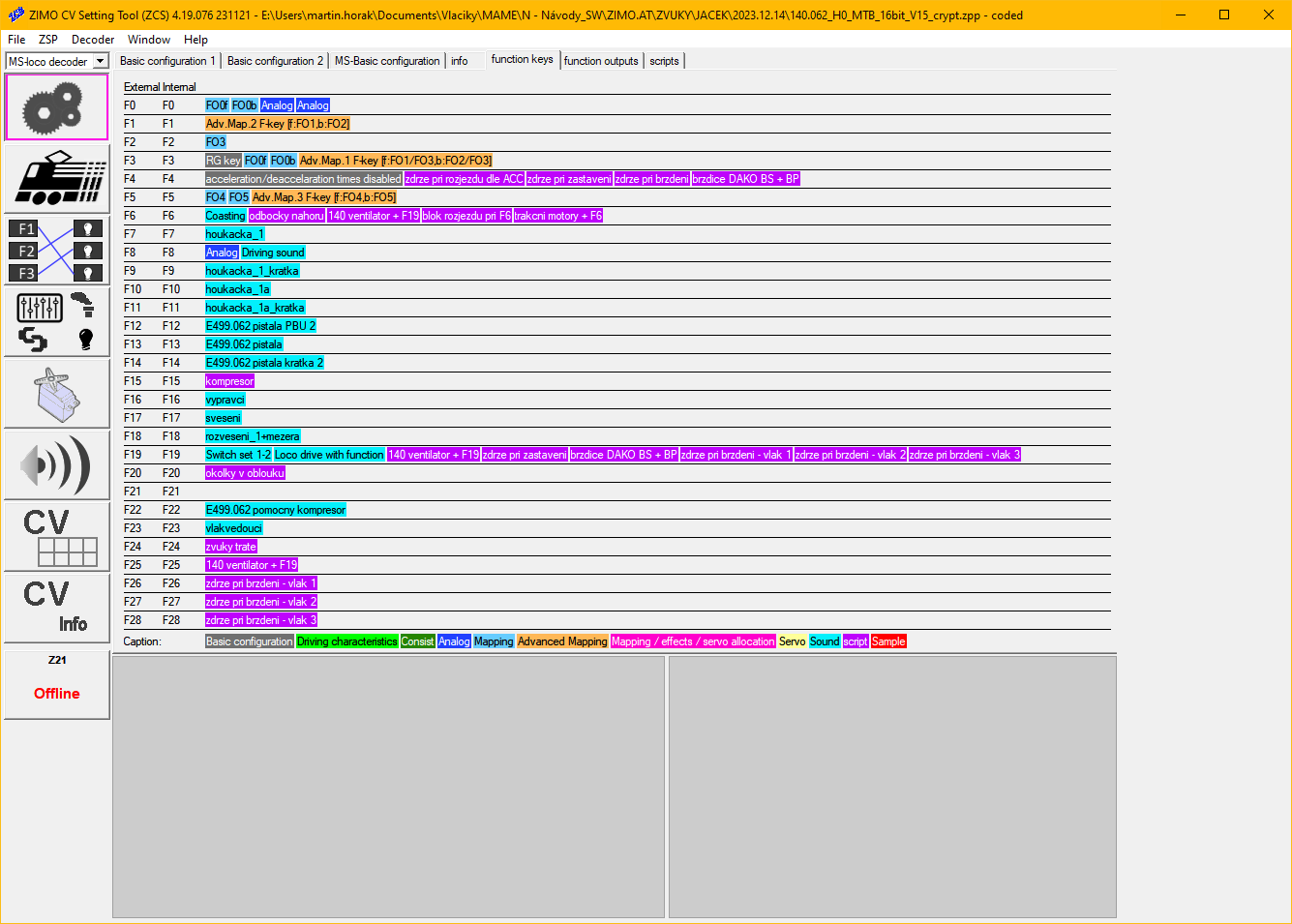Click the RG key tag in F3 row
Screen dimensions: 1292x924
click(223, 161)
